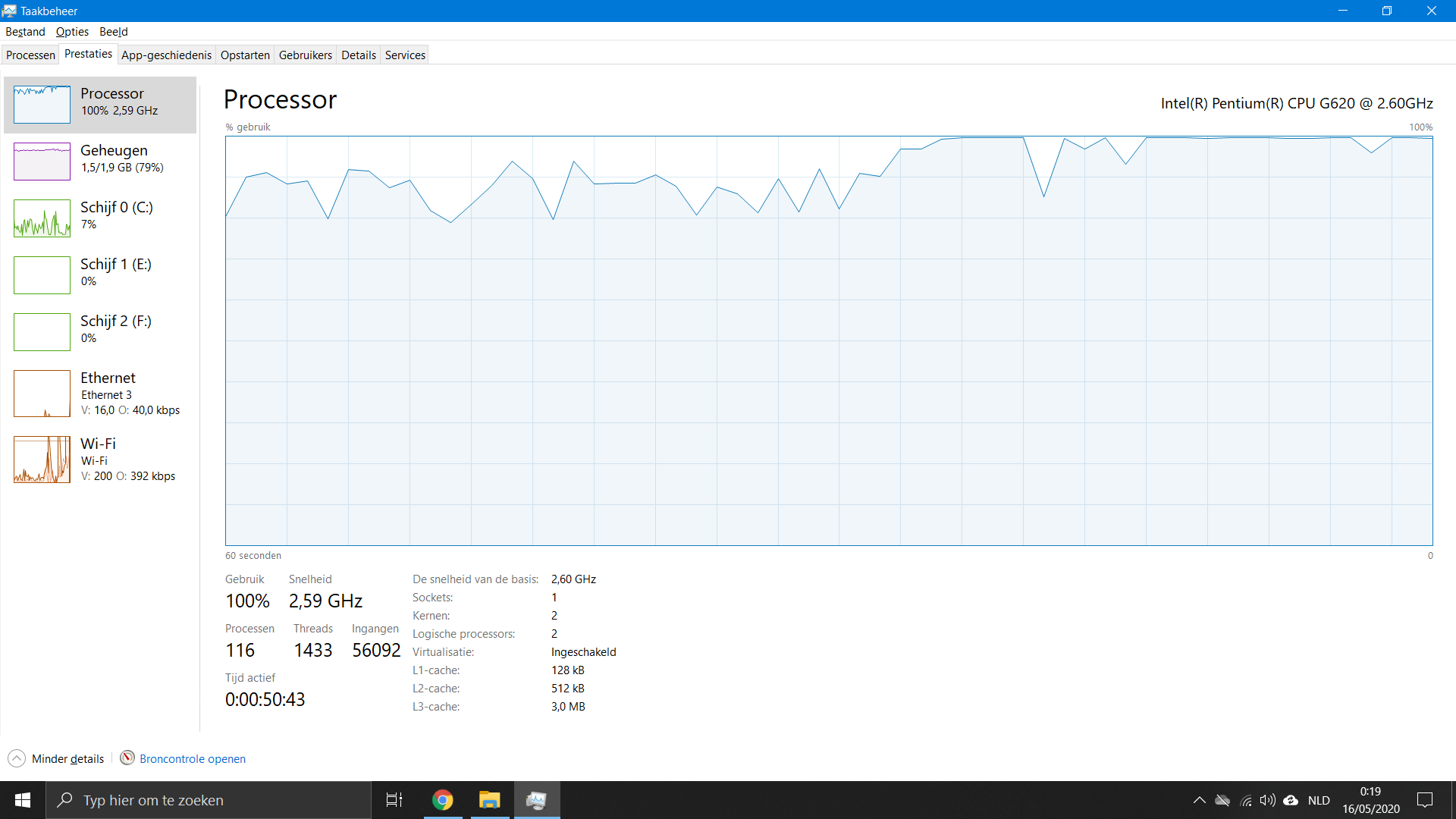Select the Prestaties tab
1456x819 pixels.
pyautogui.click(x=88, y=54)
